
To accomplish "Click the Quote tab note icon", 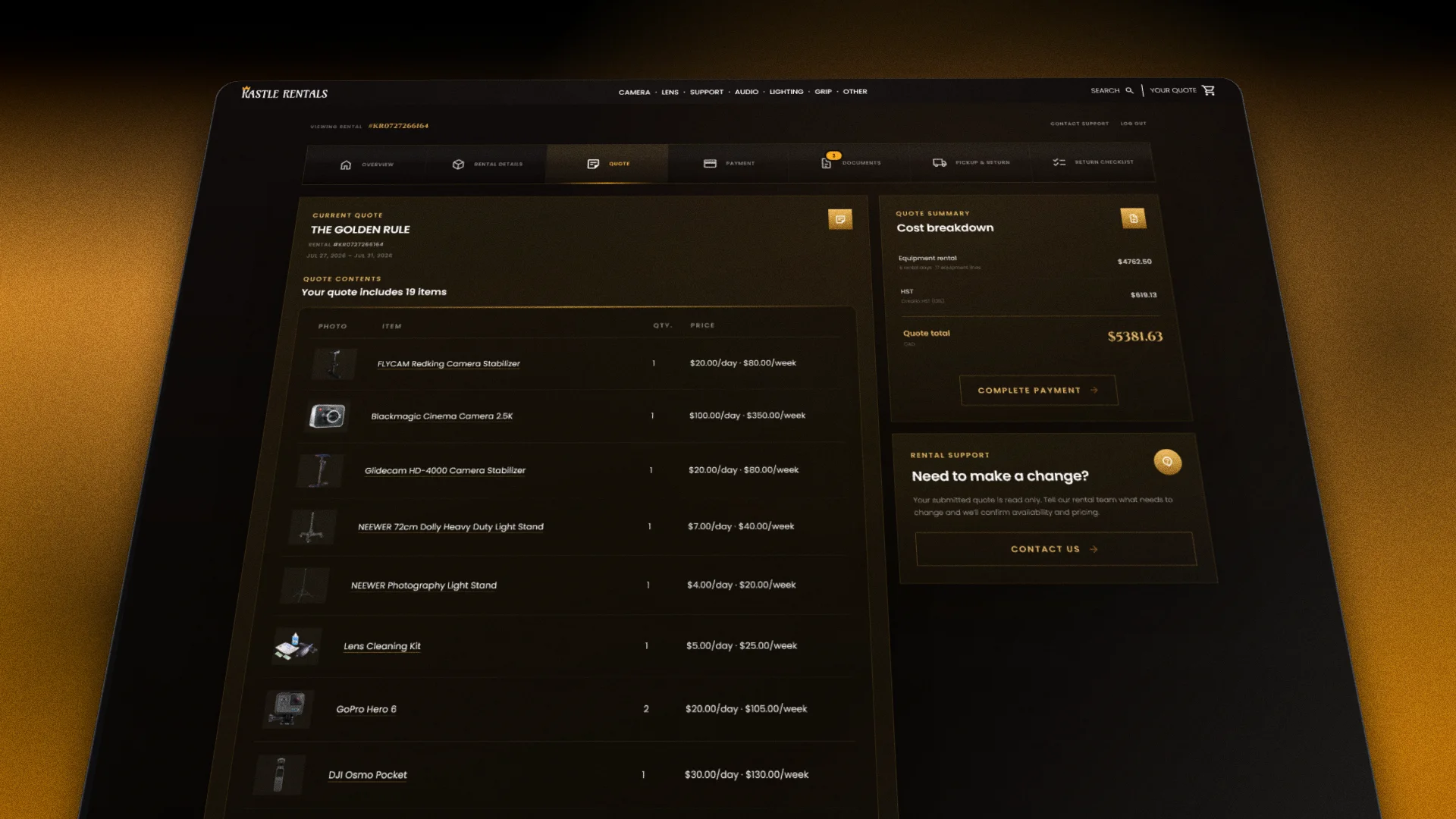I will point(593,164).
